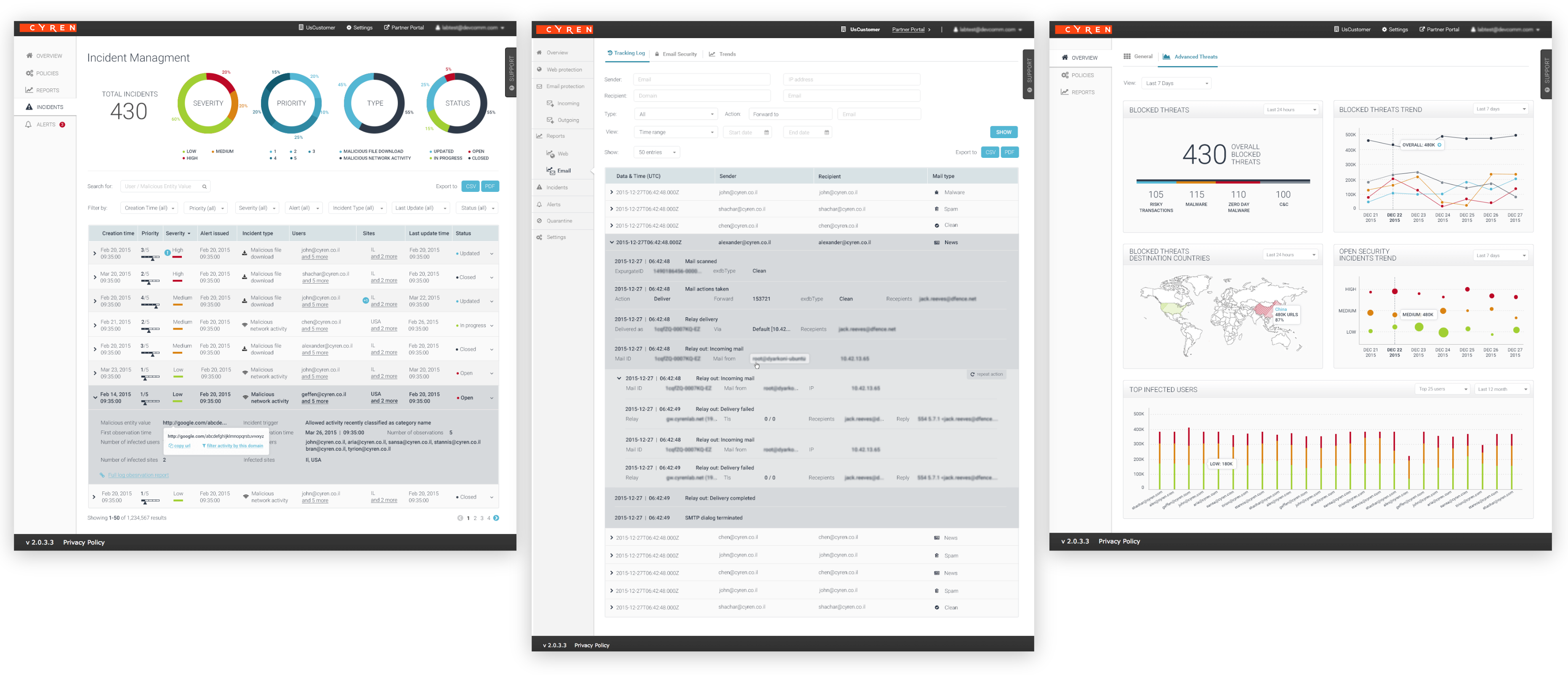Click Settings gear icon in Incident Management top bar
1568x675 pixels.
coord(349,27)
